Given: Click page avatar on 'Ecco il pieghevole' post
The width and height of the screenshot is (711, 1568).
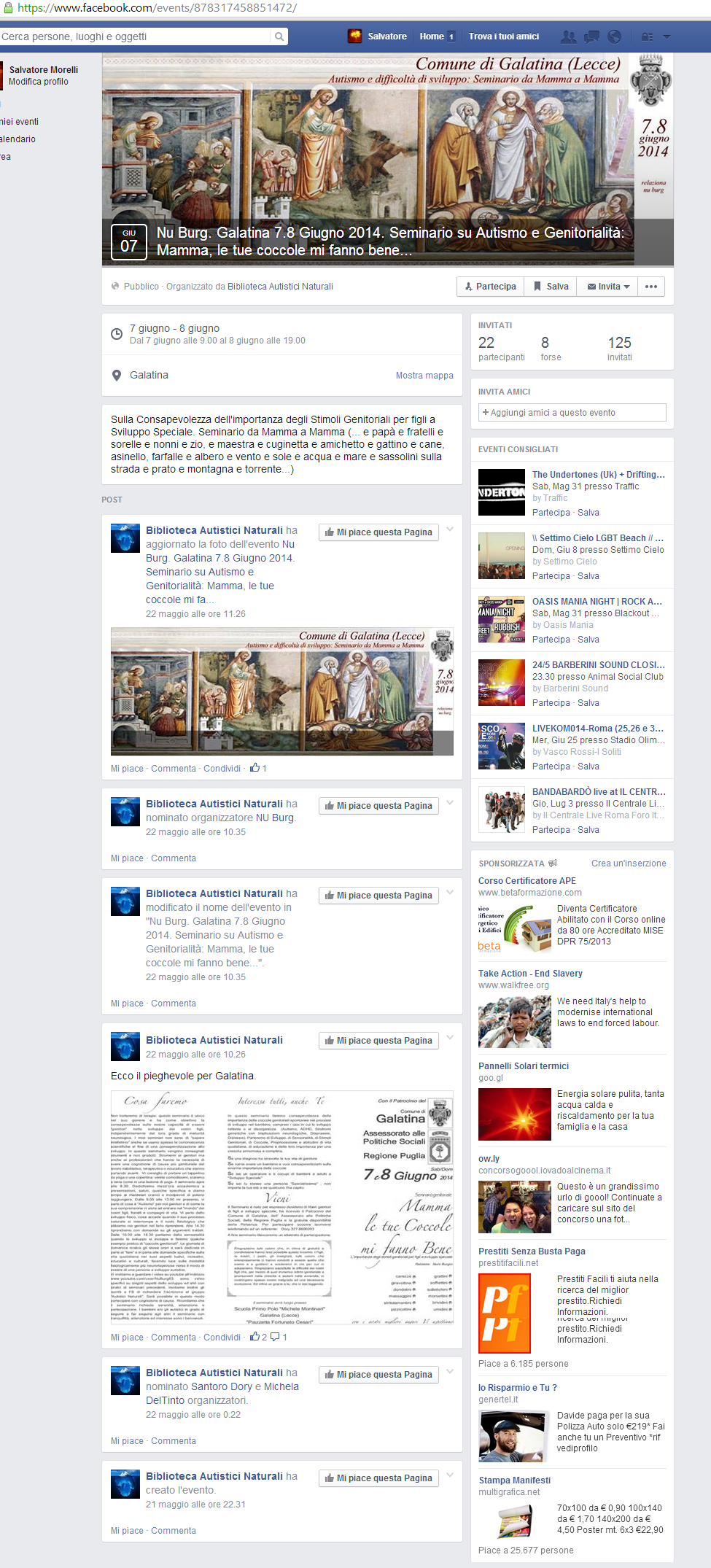Looking at the screenshot, I should [x=125, y=1047].
